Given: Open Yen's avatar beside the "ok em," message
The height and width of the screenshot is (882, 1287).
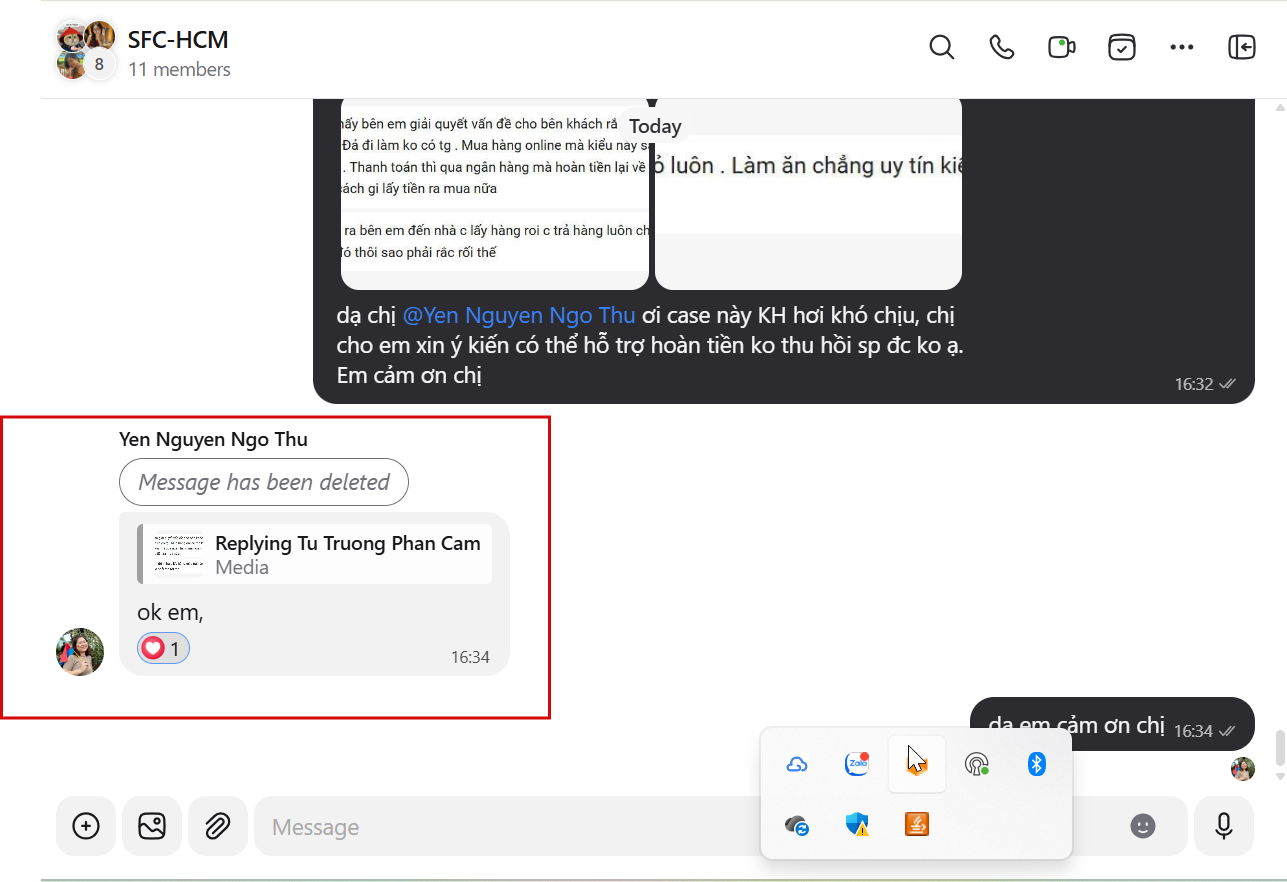Looking at the screenshot, I should coord(80,652).
